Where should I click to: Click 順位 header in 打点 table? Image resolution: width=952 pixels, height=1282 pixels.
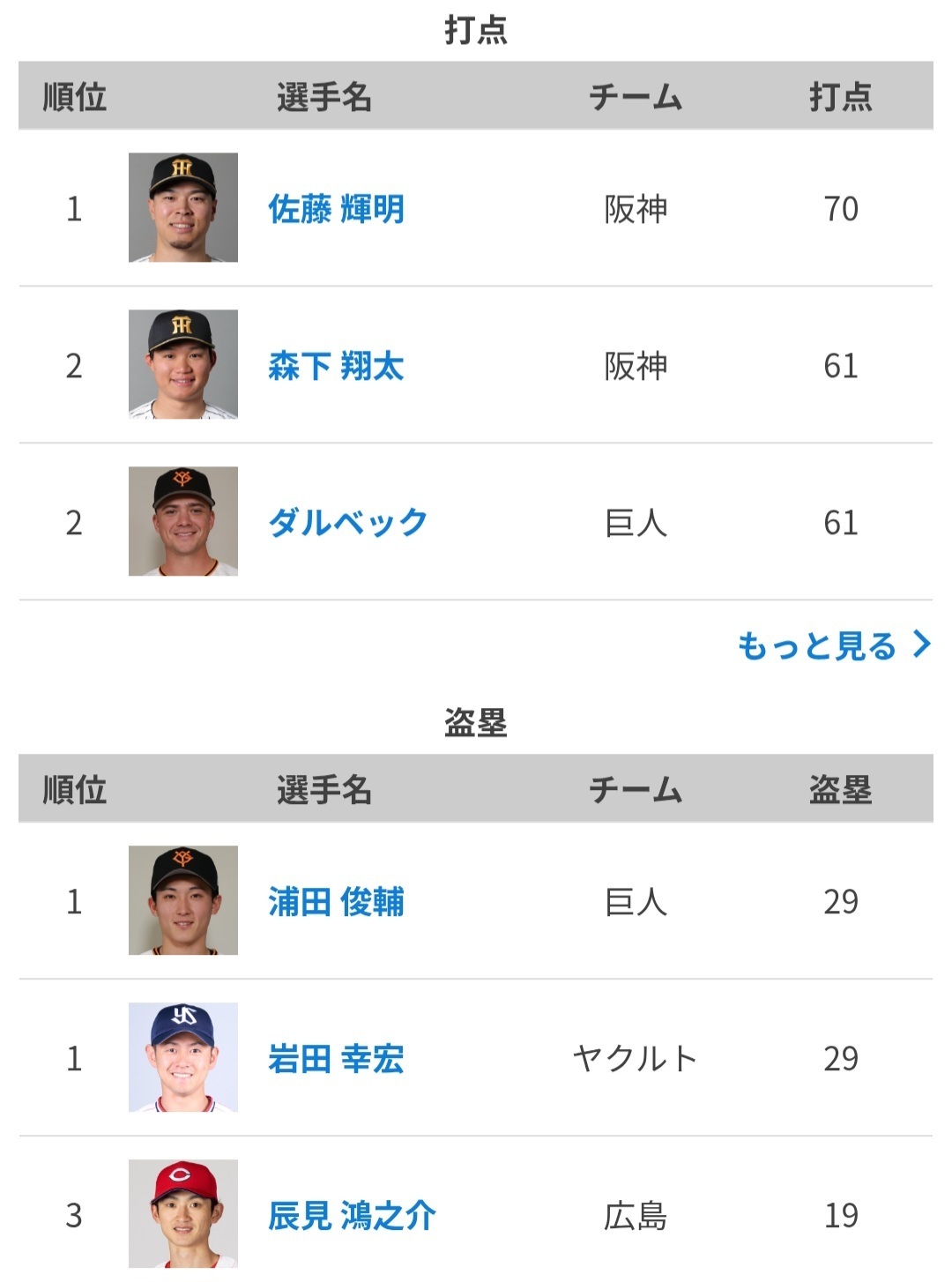75,96
